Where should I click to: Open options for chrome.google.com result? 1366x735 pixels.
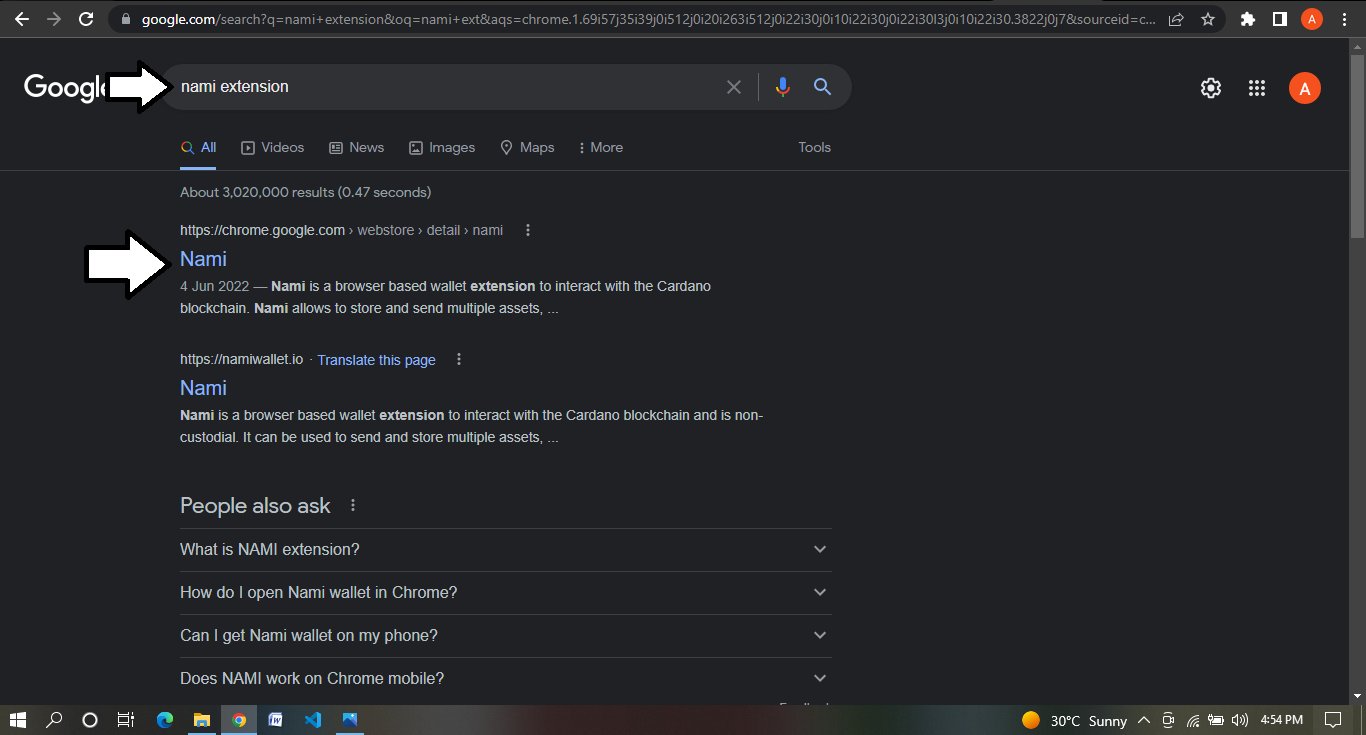click(x=528, y=230)
